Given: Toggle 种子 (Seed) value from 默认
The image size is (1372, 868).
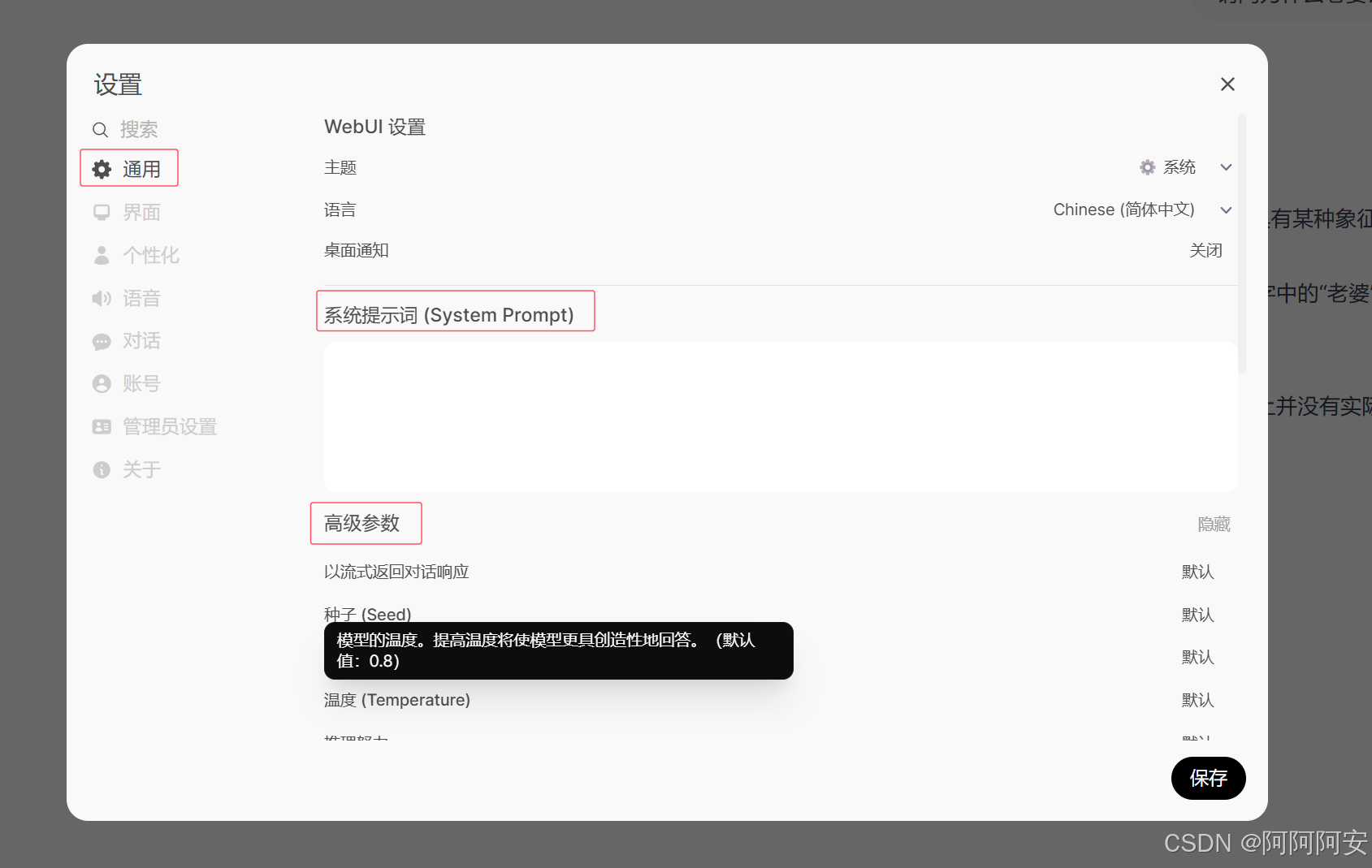Looking at the screenshot, I should 1197,615.
